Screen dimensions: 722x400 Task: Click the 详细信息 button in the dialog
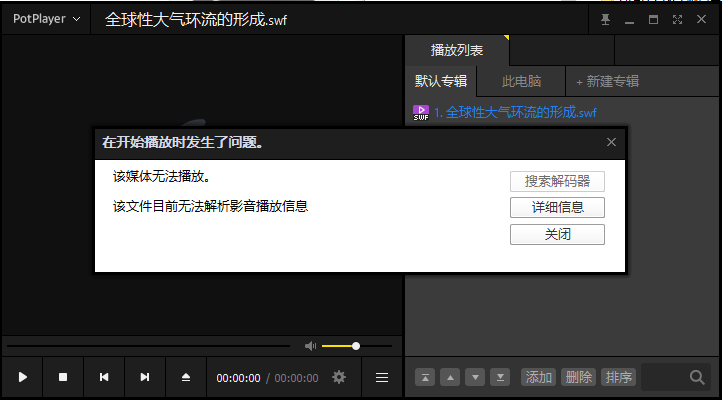coord(557,208)
